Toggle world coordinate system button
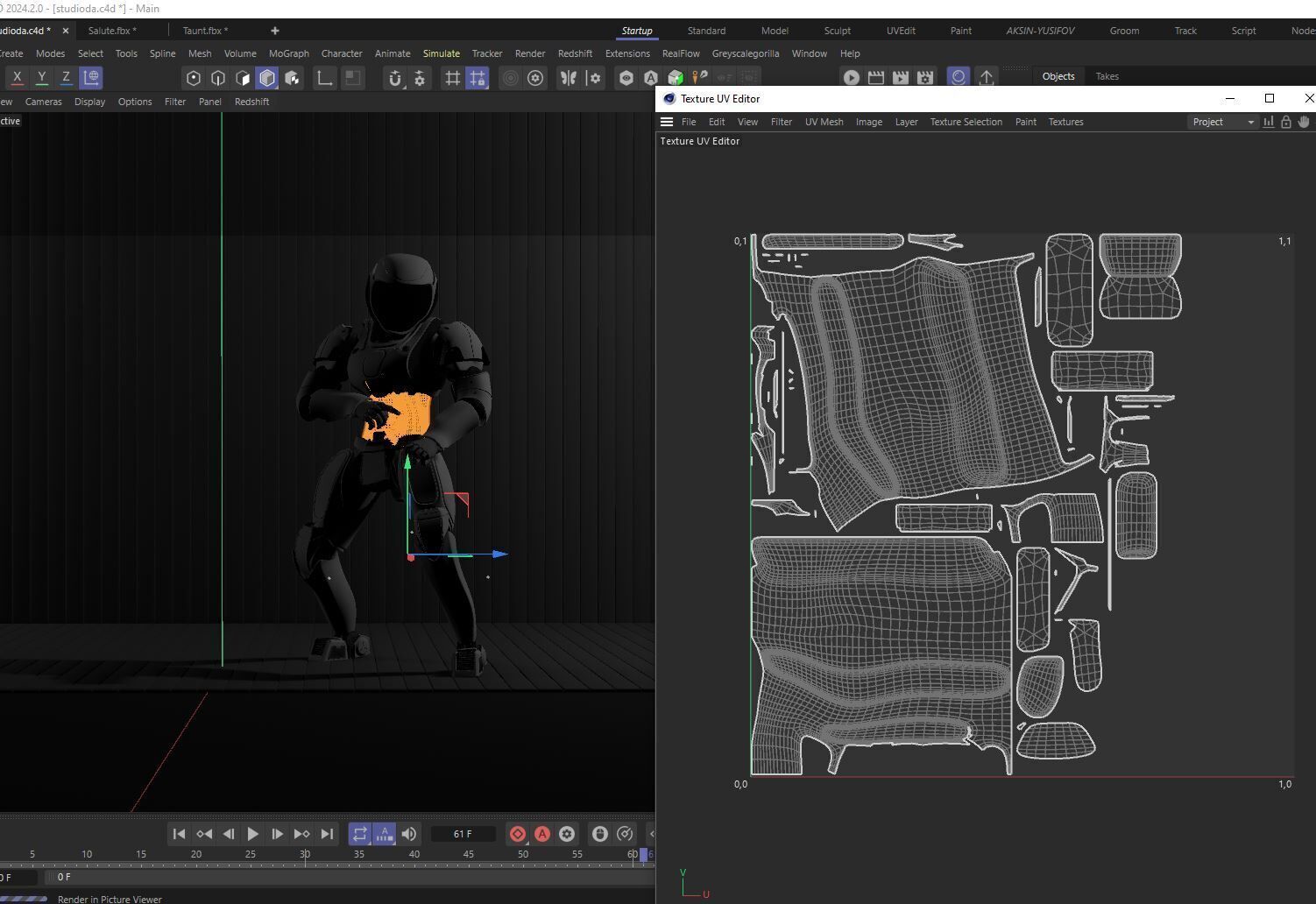The height and width of the screenshot is (904, 1316). [x=91, y=78]
